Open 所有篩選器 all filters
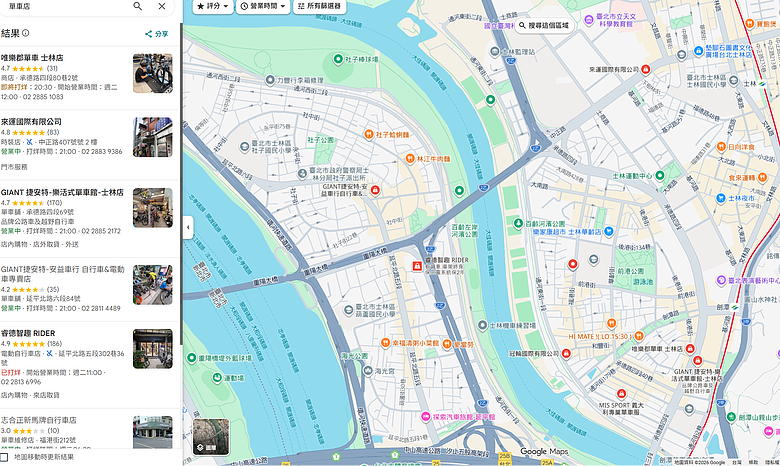 pyautogui.click(x=319, y=6)
